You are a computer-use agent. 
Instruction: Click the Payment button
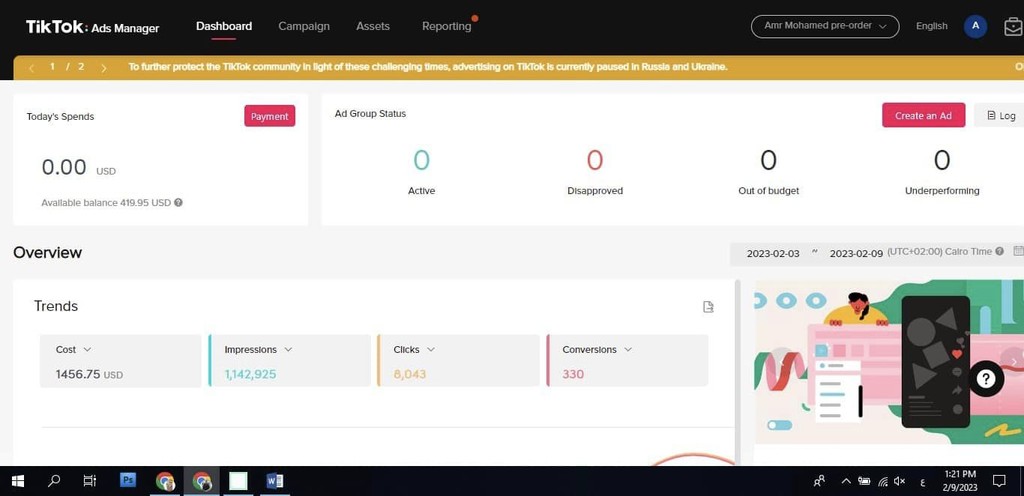[x=270, y=116]
